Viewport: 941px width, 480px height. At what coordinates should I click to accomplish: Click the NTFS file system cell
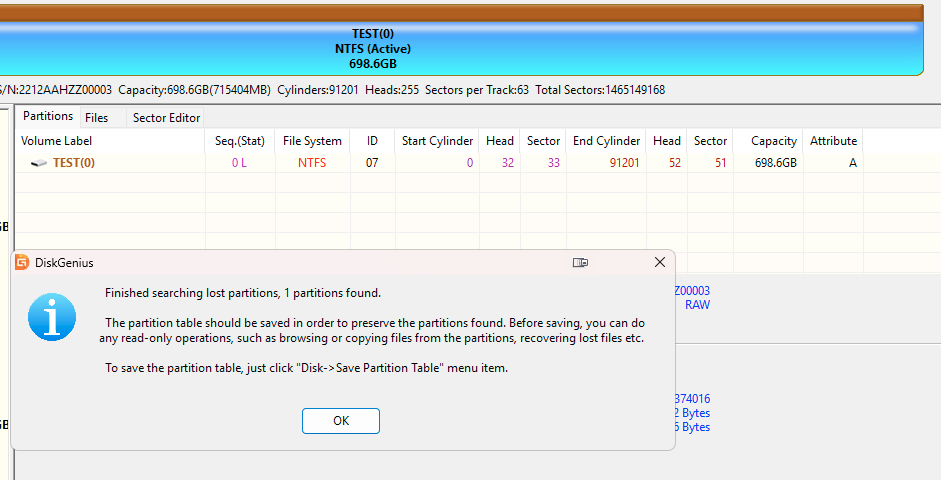[312, 163]
